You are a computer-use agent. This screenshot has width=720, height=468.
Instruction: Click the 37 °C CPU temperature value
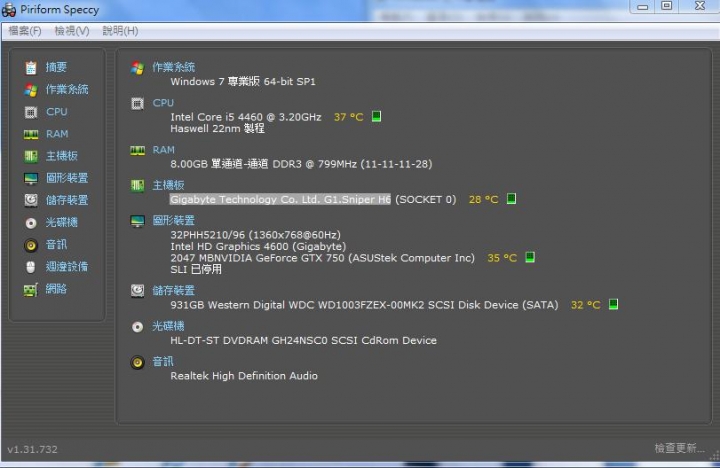pos(349,117)
